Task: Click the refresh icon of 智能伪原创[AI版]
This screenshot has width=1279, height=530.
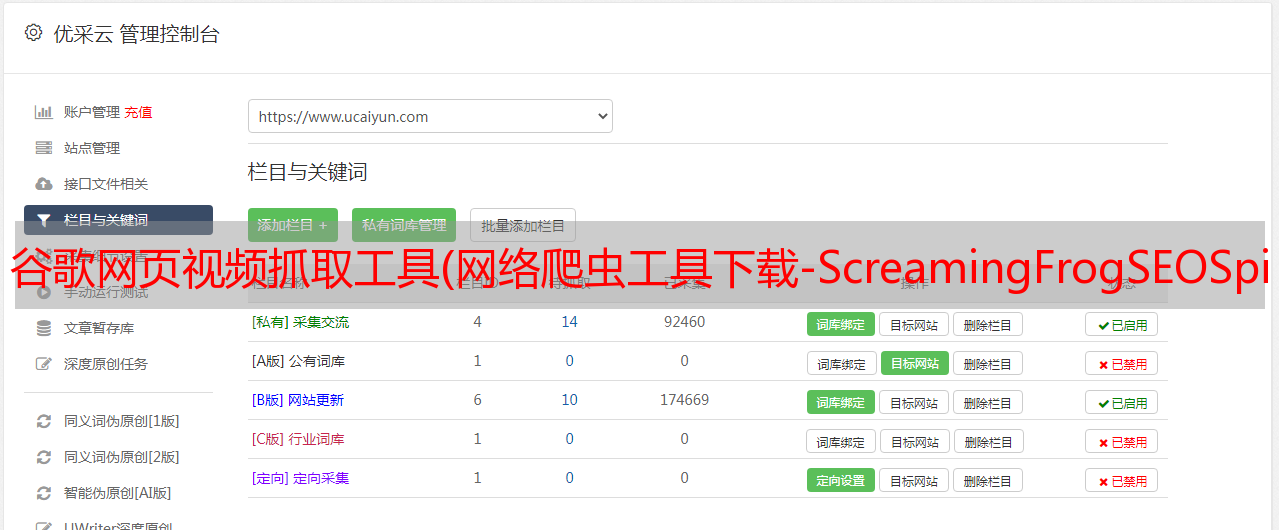Action: (43, 493)
